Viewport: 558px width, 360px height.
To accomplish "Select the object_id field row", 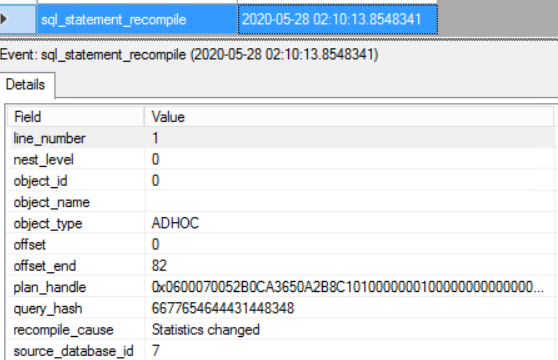I will [281, 180].
